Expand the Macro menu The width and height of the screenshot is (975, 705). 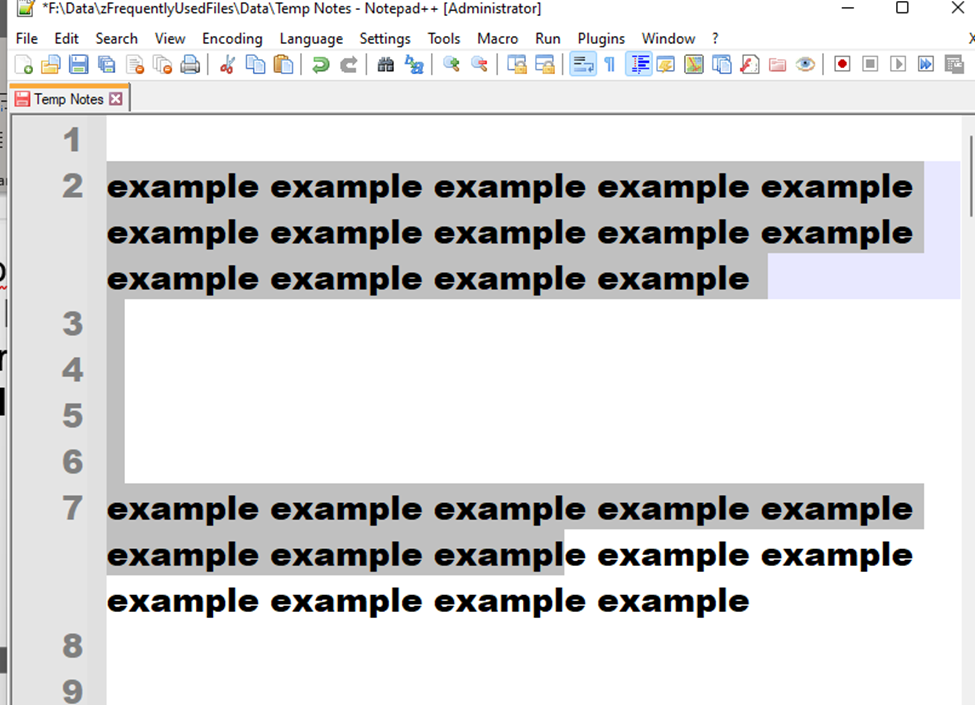pyautogui.click(x=497, y=38)
